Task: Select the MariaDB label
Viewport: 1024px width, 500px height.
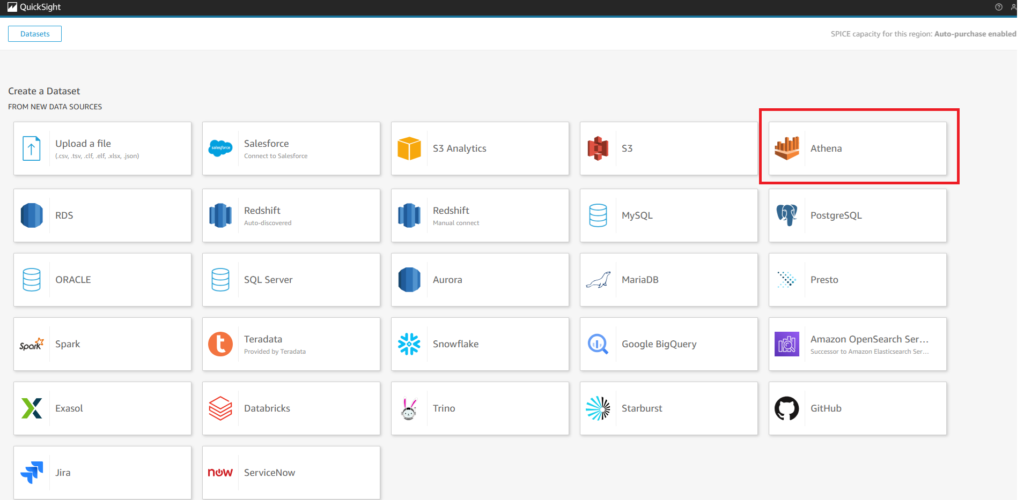Action: point(640,279)
